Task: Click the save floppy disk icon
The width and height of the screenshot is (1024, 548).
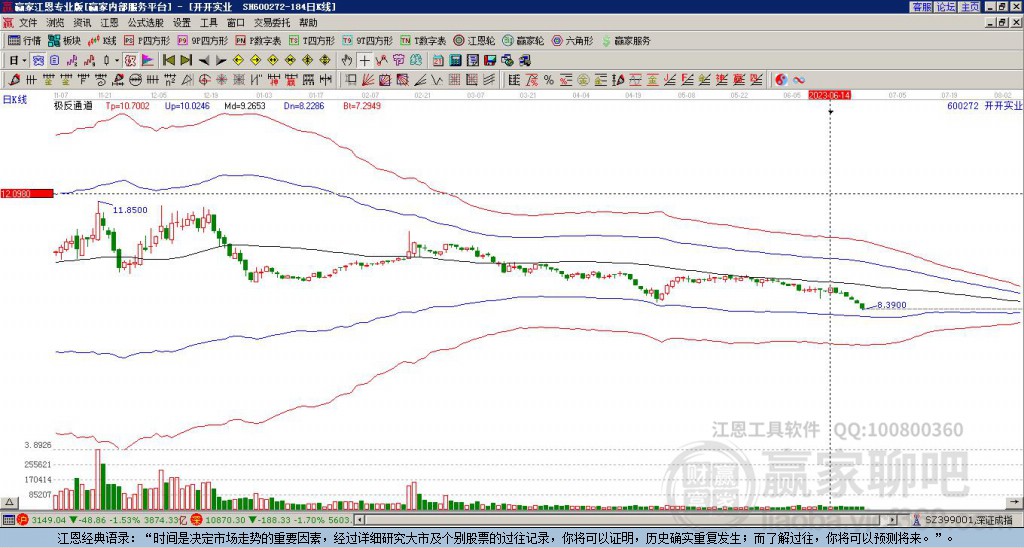Action: coord(490,61)
